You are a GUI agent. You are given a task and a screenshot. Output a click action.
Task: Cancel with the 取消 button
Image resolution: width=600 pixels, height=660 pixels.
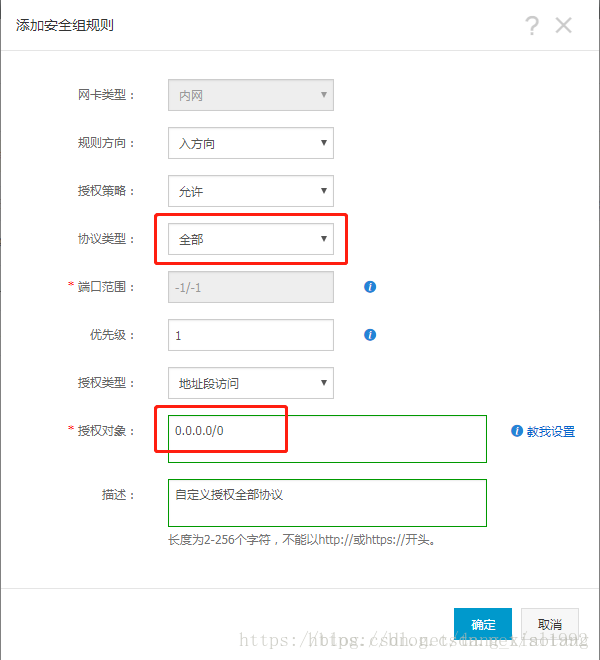pos(550,624)
